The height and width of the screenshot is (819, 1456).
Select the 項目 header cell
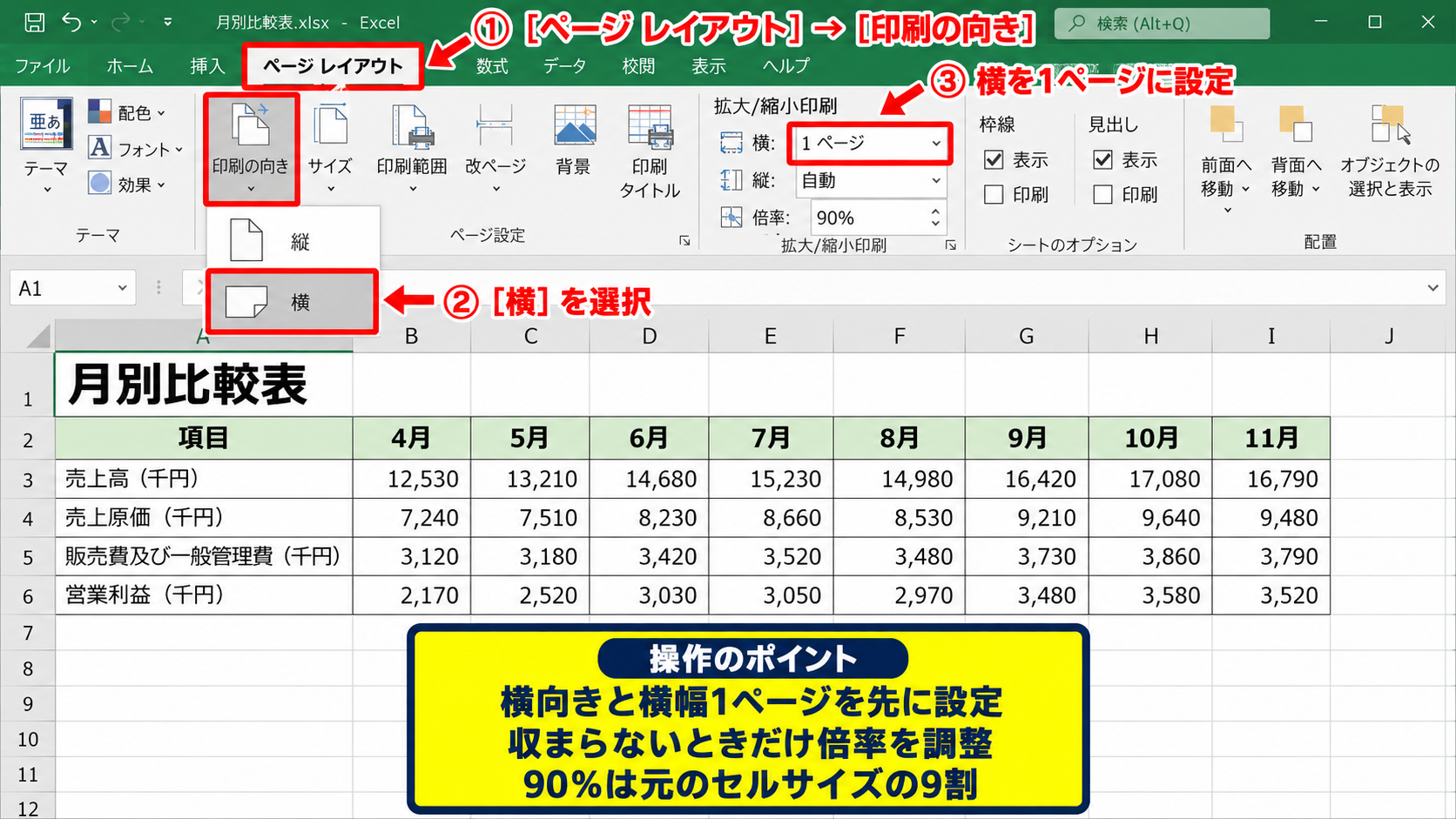(x=204, y=438)
